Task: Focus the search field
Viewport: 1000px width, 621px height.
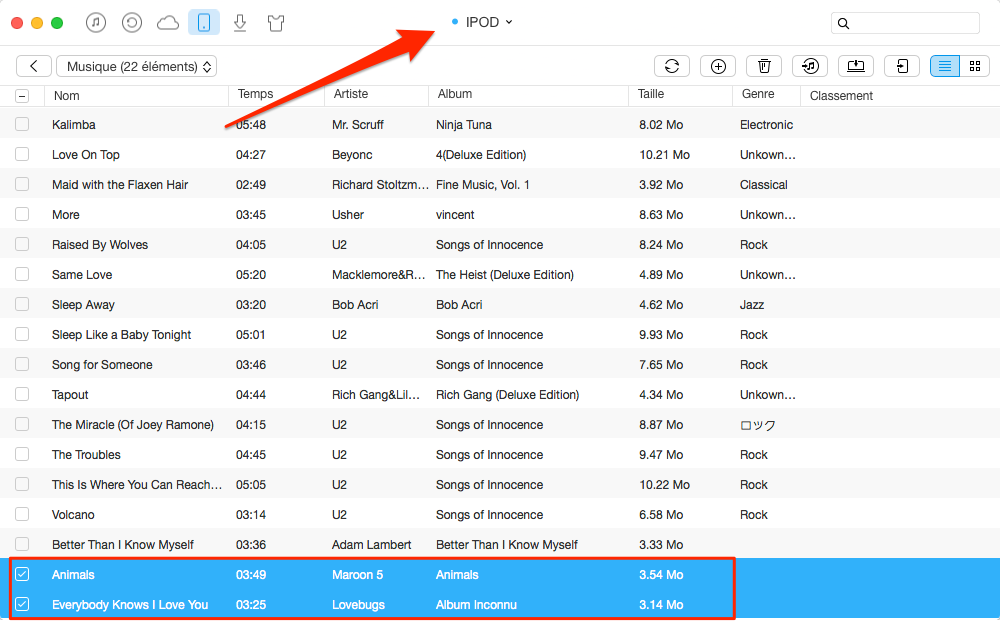Action: point(905,23)
